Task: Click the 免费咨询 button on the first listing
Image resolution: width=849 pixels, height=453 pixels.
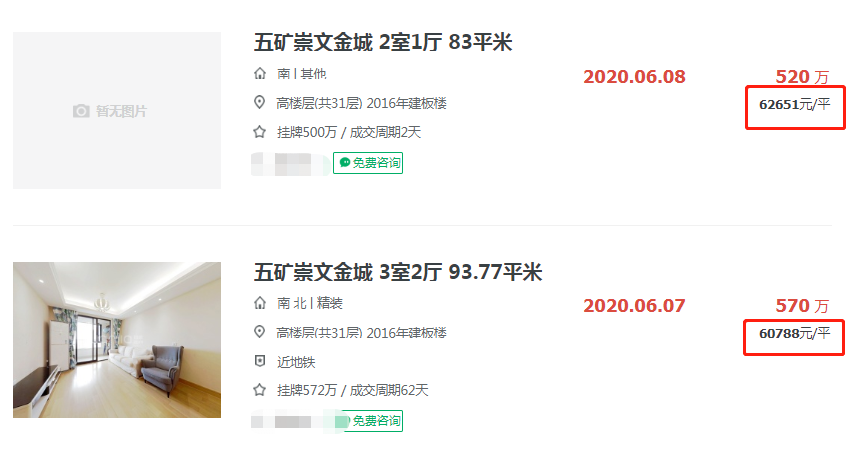Action: [368, 163]
